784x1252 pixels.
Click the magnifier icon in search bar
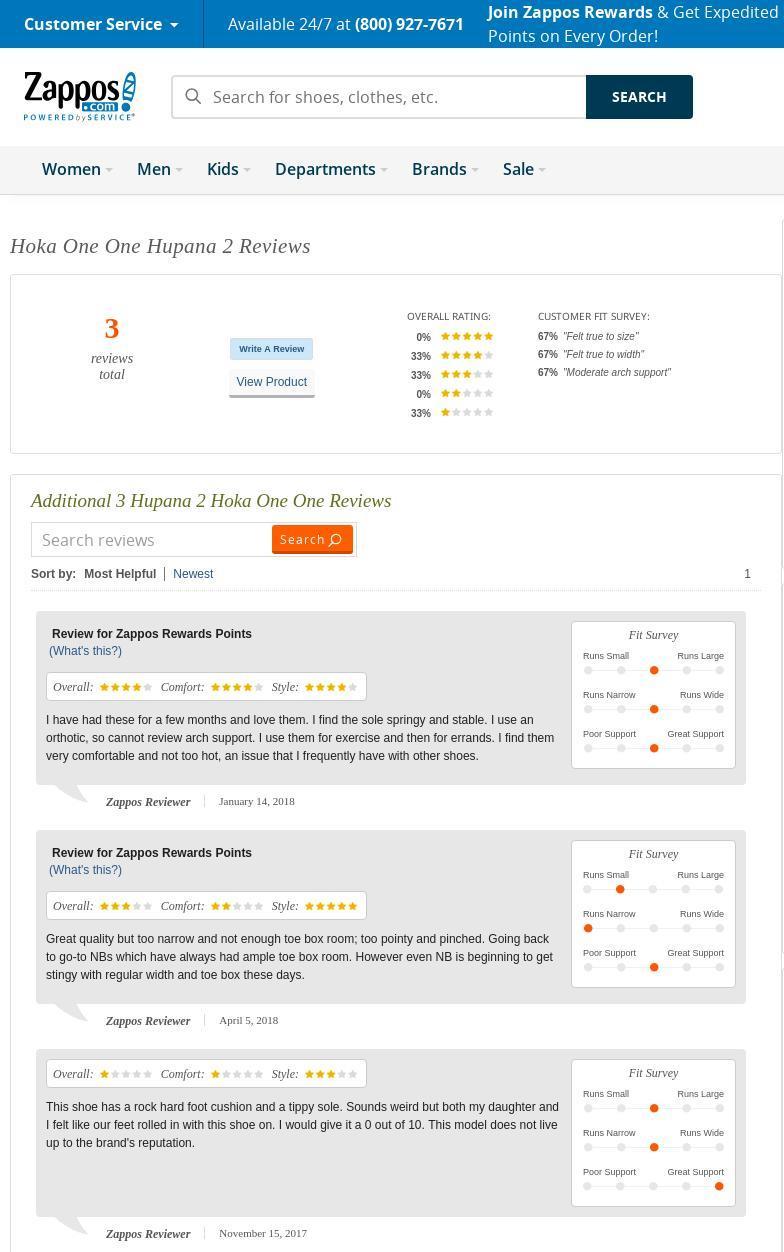(194, 97)
